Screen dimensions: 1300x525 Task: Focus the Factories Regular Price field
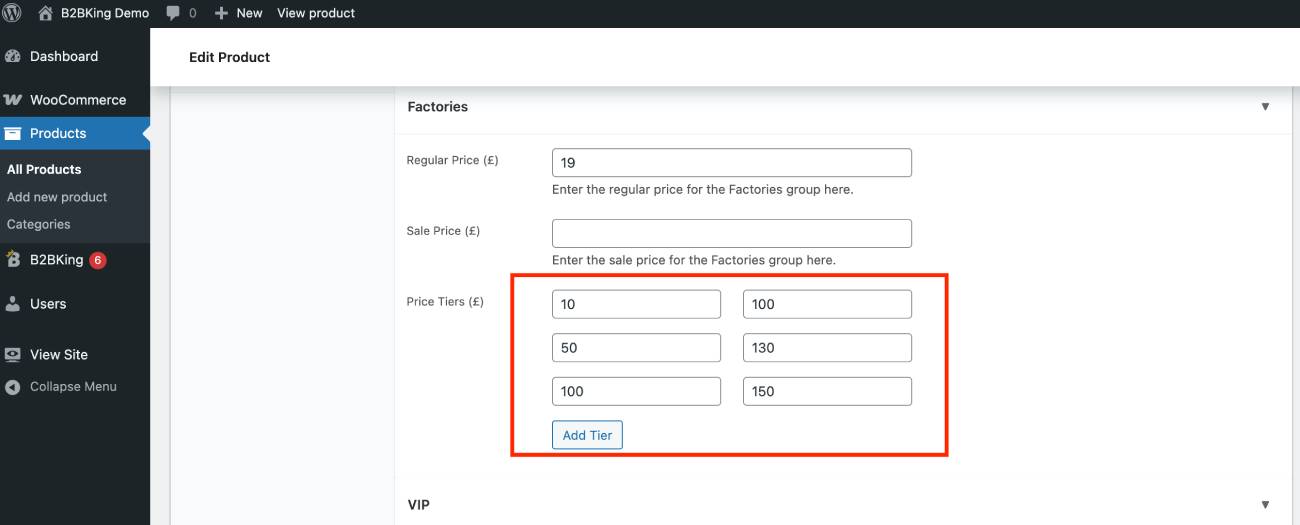[x=732, y=163]
